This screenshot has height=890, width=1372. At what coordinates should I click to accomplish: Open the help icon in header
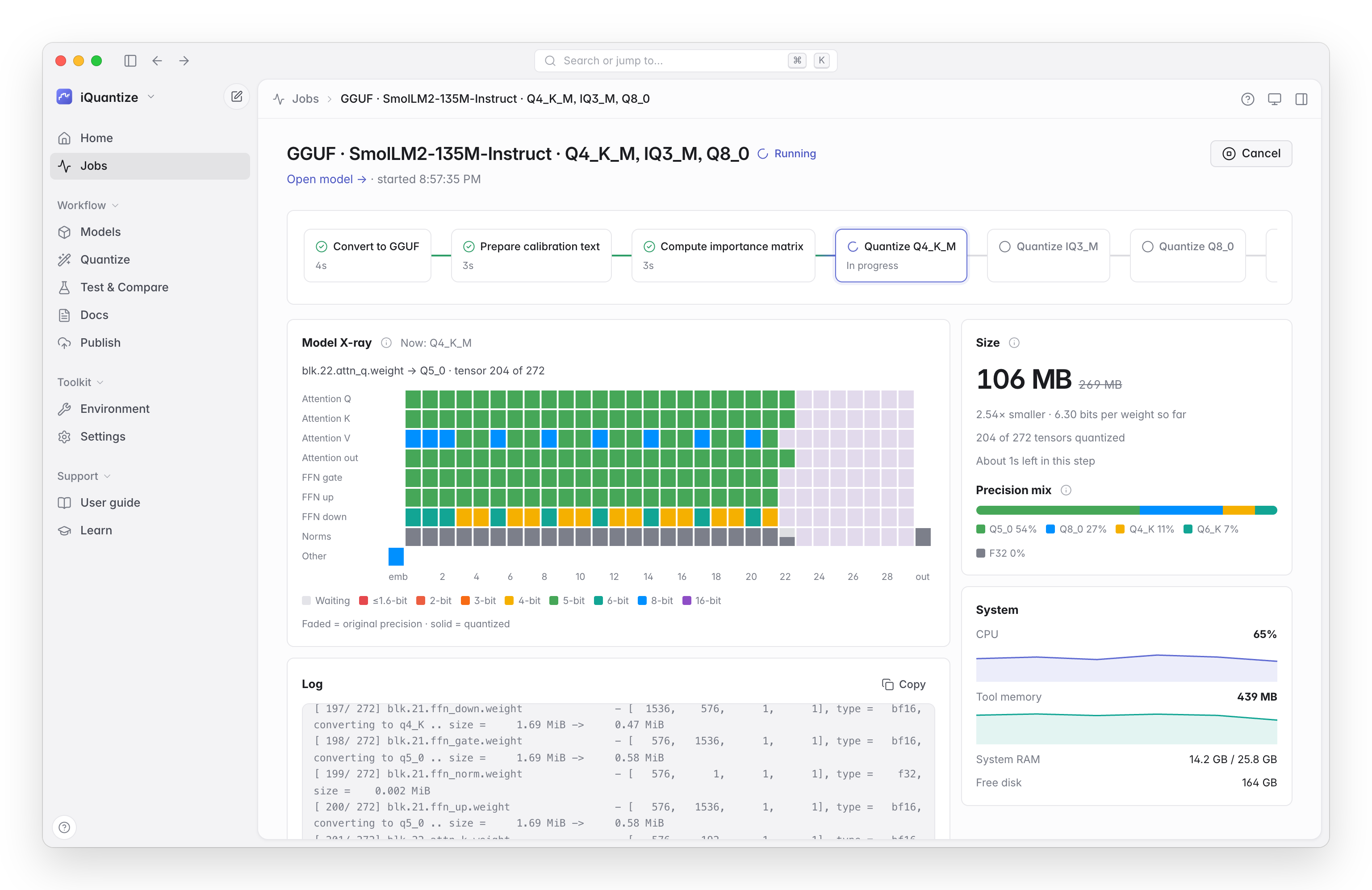[1247, 99]
